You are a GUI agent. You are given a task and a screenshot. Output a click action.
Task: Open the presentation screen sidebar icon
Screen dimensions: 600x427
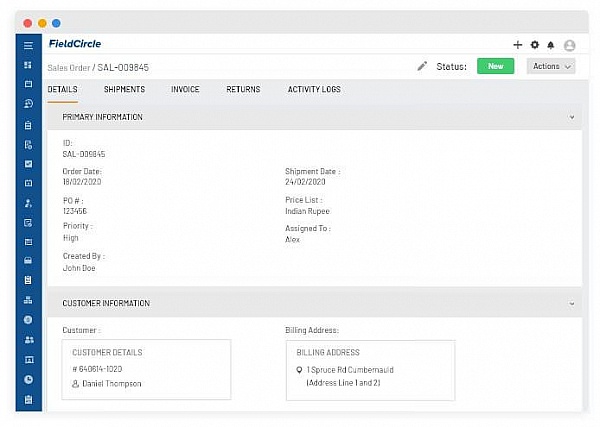tap(29, 360)
